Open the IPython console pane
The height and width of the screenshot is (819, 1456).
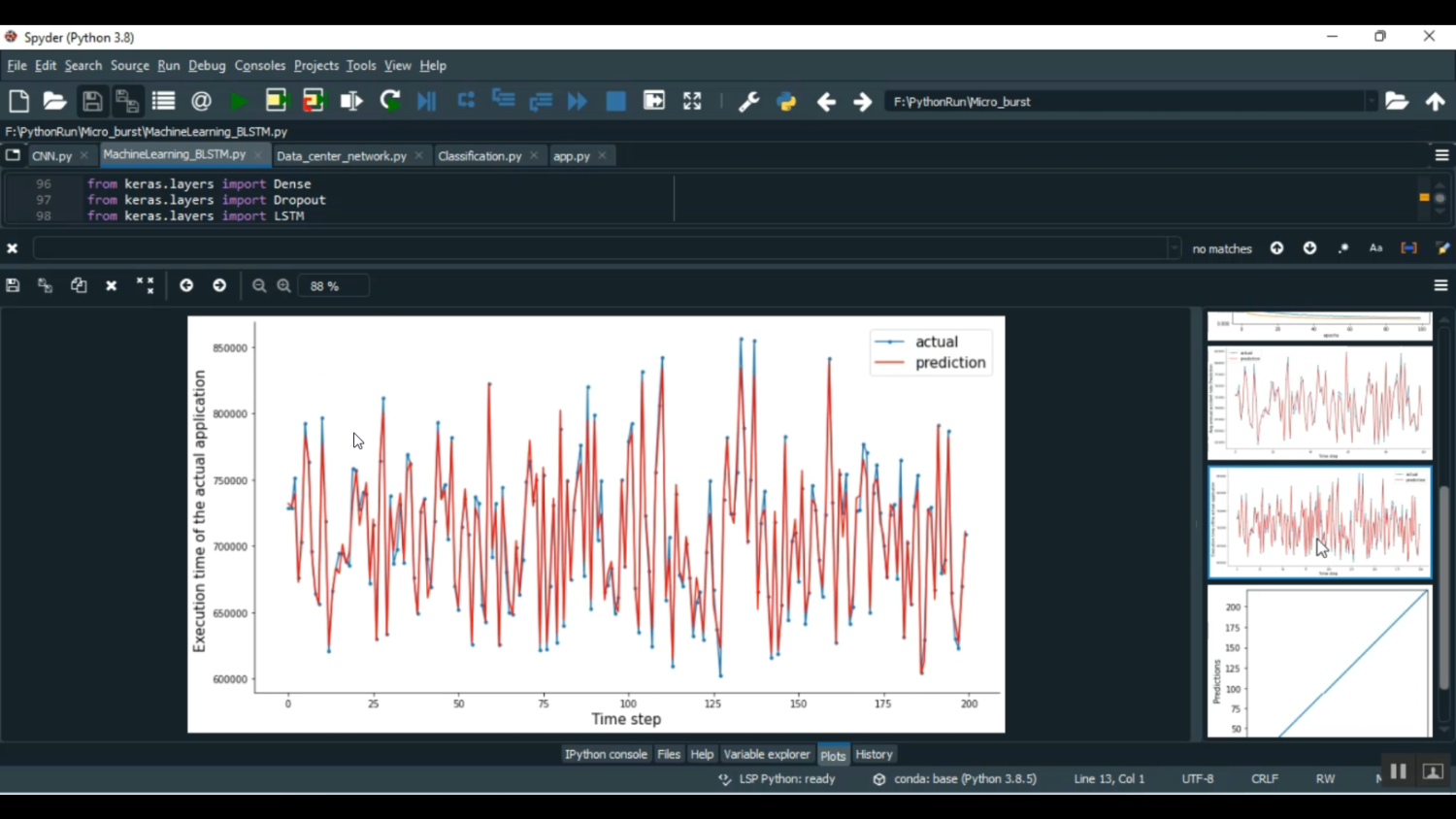606,754
